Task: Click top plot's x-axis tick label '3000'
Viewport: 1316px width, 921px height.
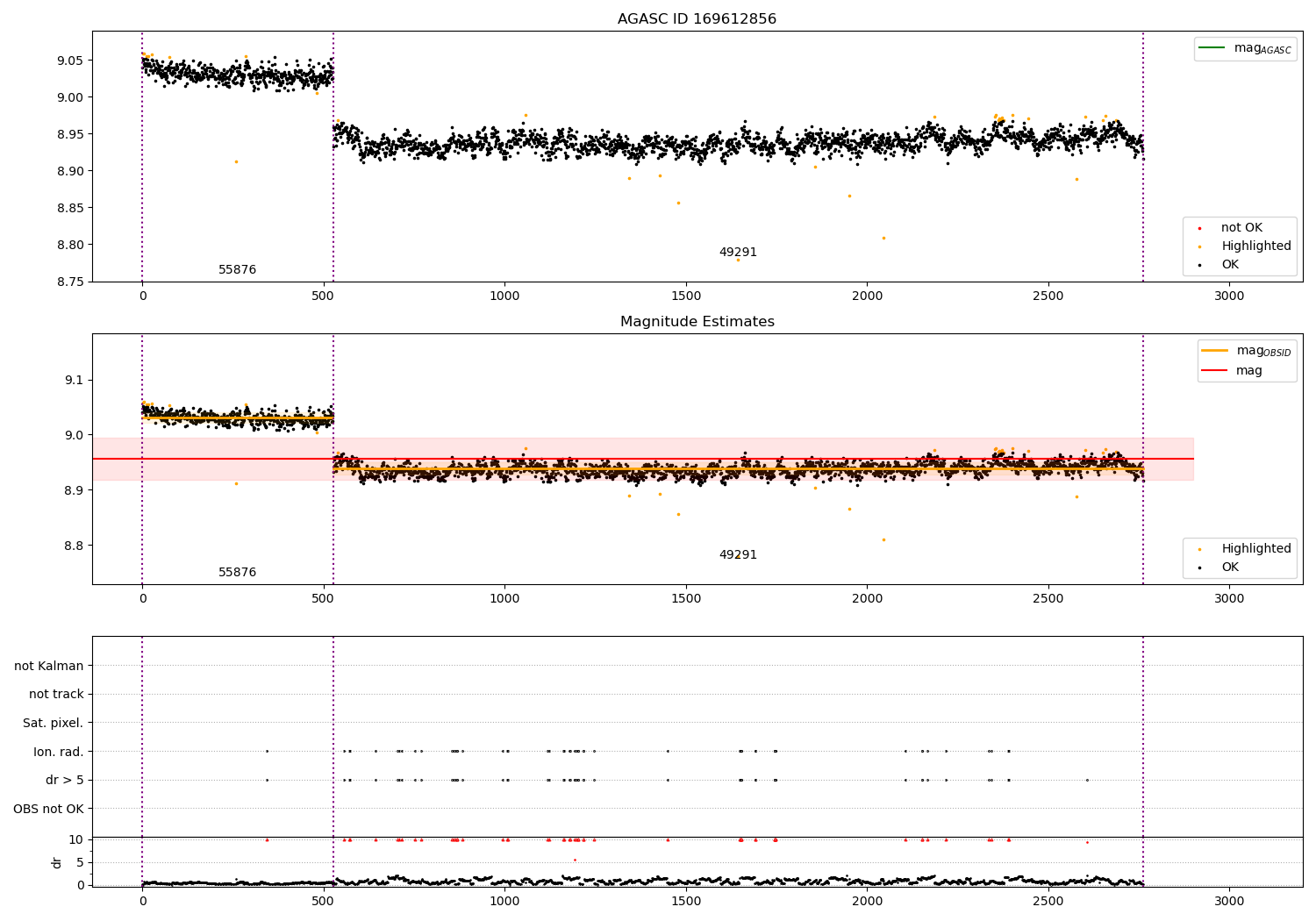Action: [1229, 296]
